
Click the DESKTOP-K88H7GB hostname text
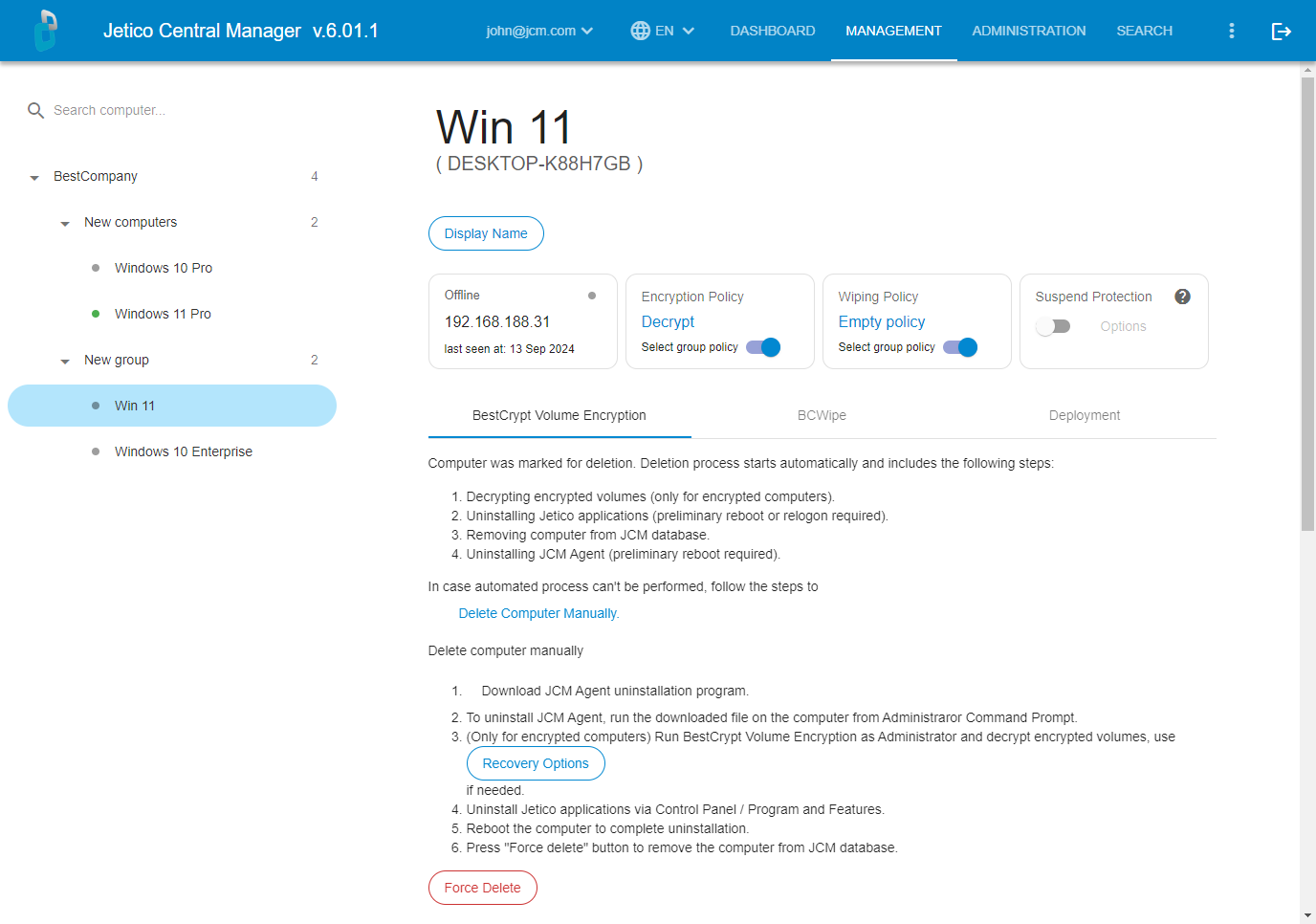539,164
